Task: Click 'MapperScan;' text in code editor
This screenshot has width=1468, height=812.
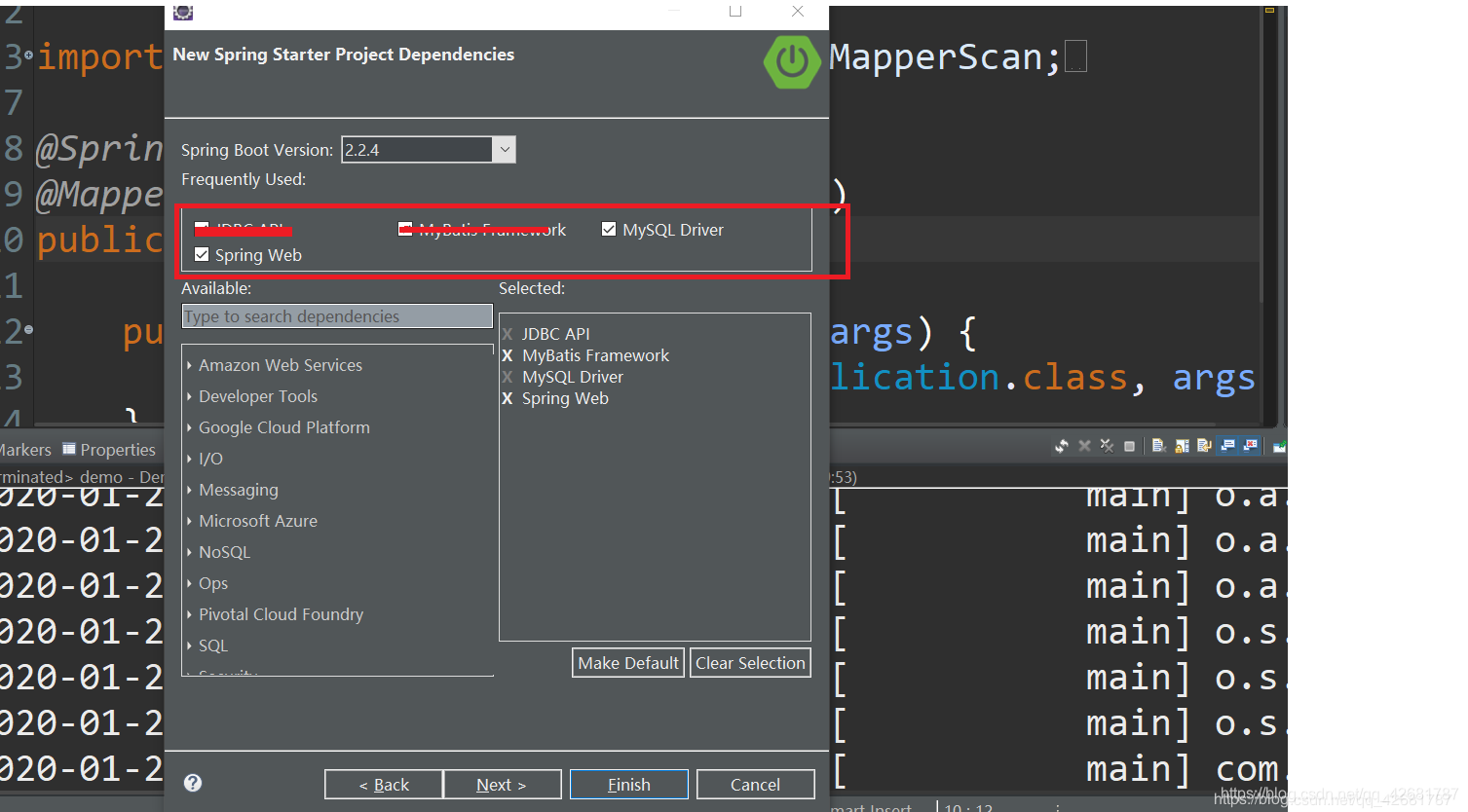Action: [x=945, y=57]
